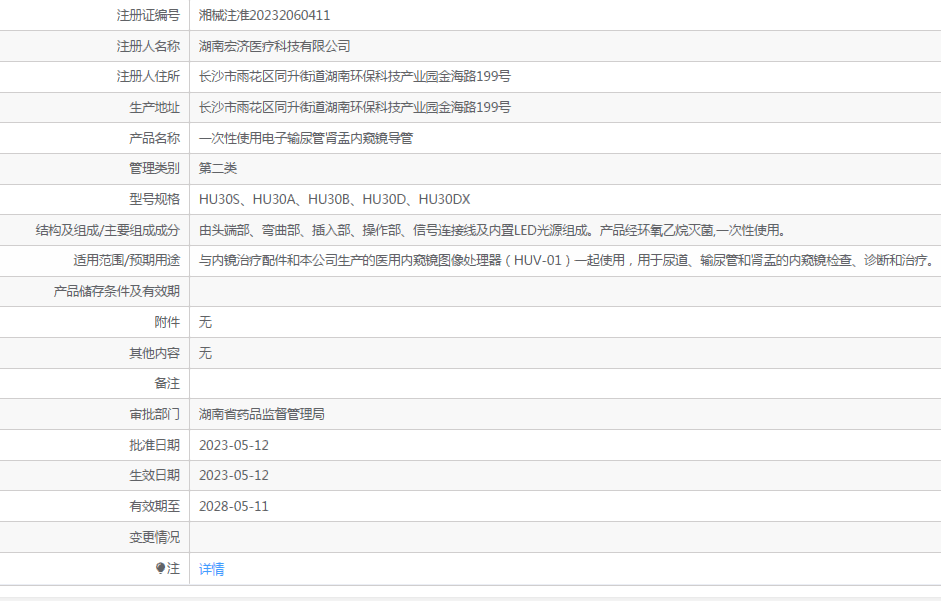The width and height of the screenshot is (941, 601).
Task: Select the address in 生产地址 row
Action: [355, 107]
